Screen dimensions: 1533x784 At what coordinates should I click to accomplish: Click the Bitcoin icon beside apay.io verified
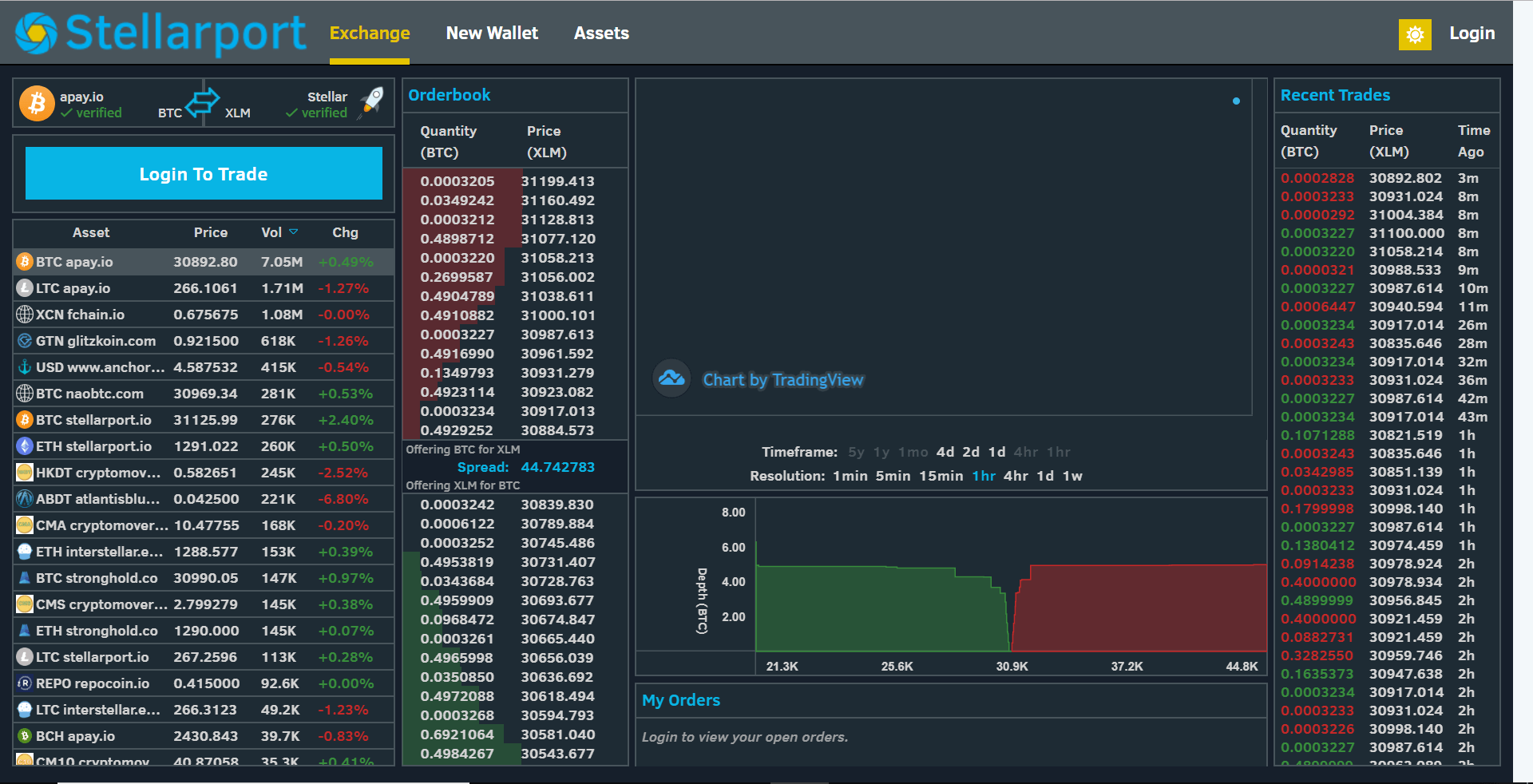point(37,104)
